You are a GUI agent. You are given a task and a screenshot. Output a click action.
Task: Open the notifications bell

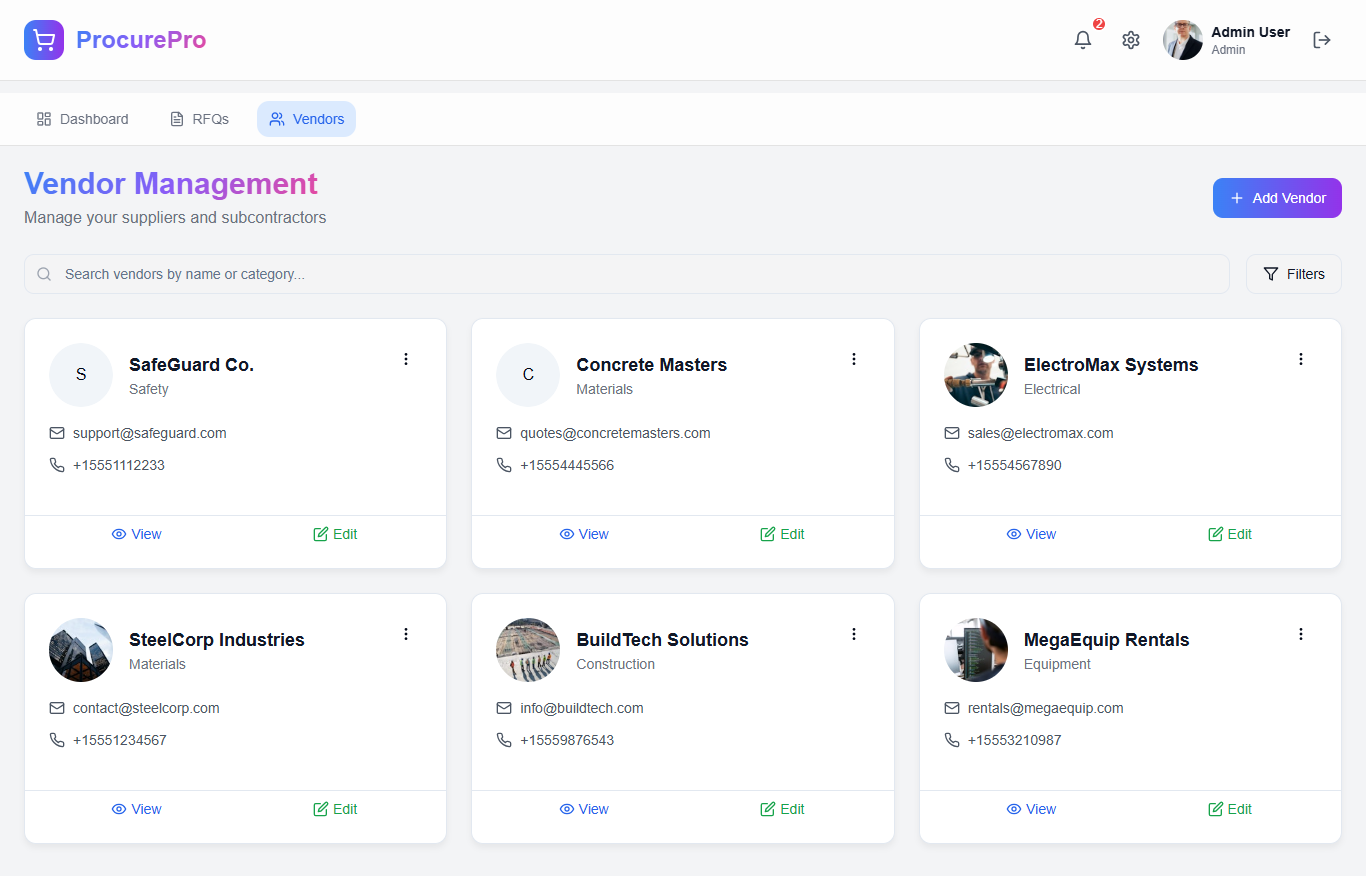1083,40
